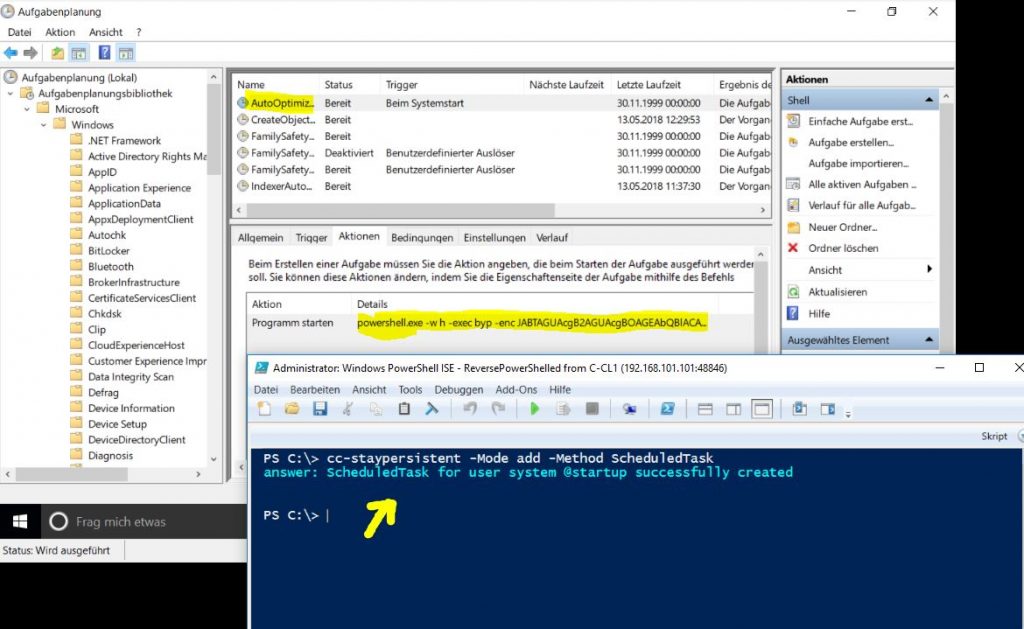Show the command add-on icon in ISE
The height and width of the screenshot is (629, 1024).
[827, 409]
